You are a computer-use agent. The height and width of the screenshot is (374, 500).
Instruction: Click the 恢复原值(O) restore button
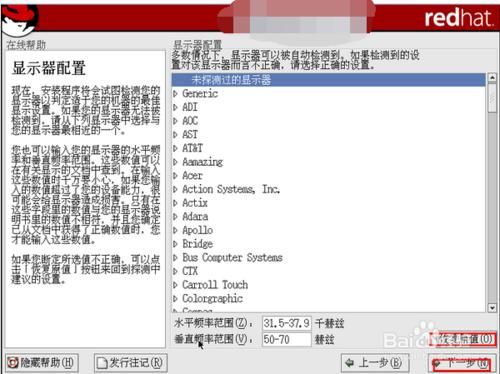[x=463, y=340]
